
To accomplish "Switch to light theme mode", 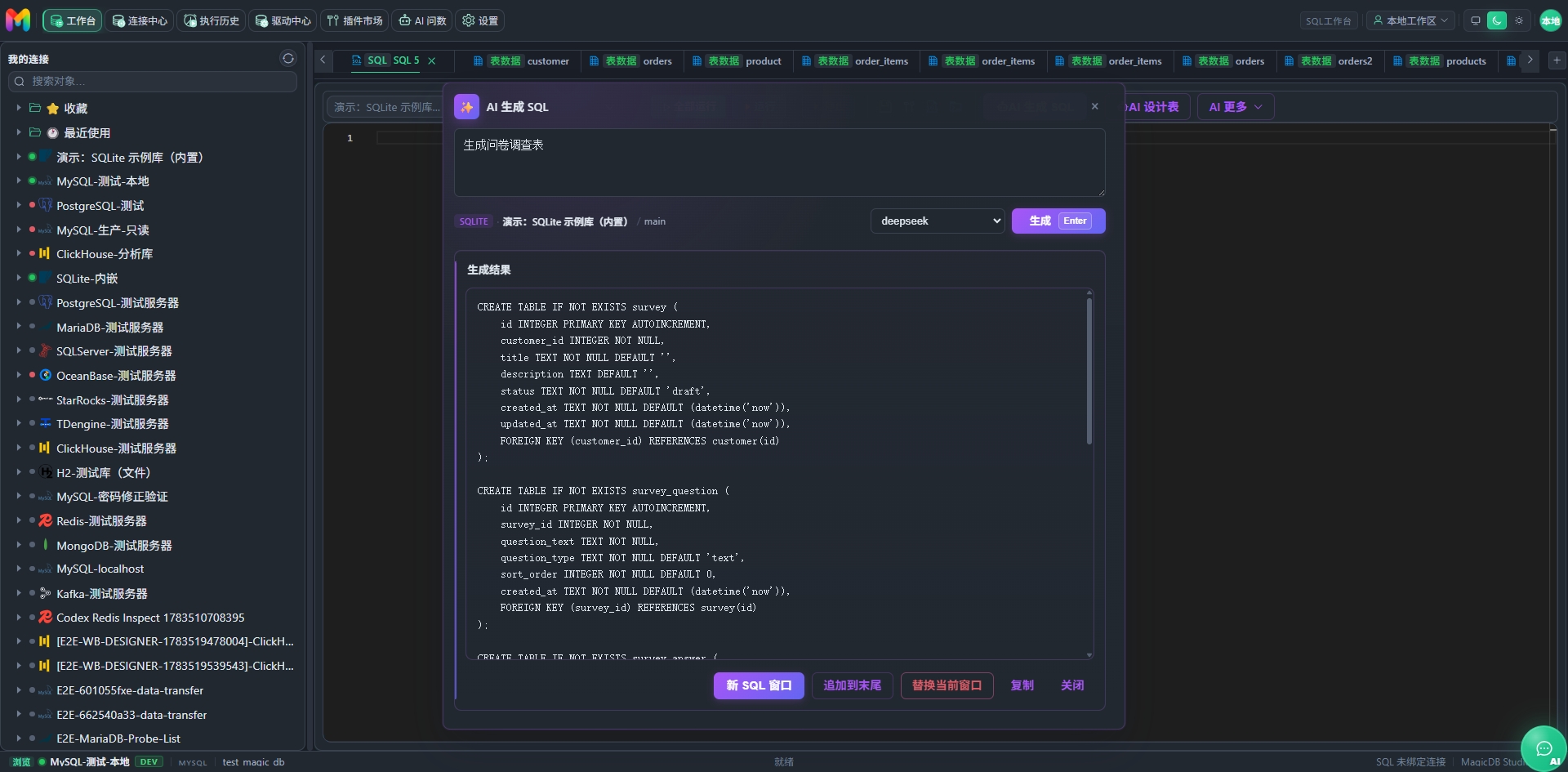I will (1519, 20).
